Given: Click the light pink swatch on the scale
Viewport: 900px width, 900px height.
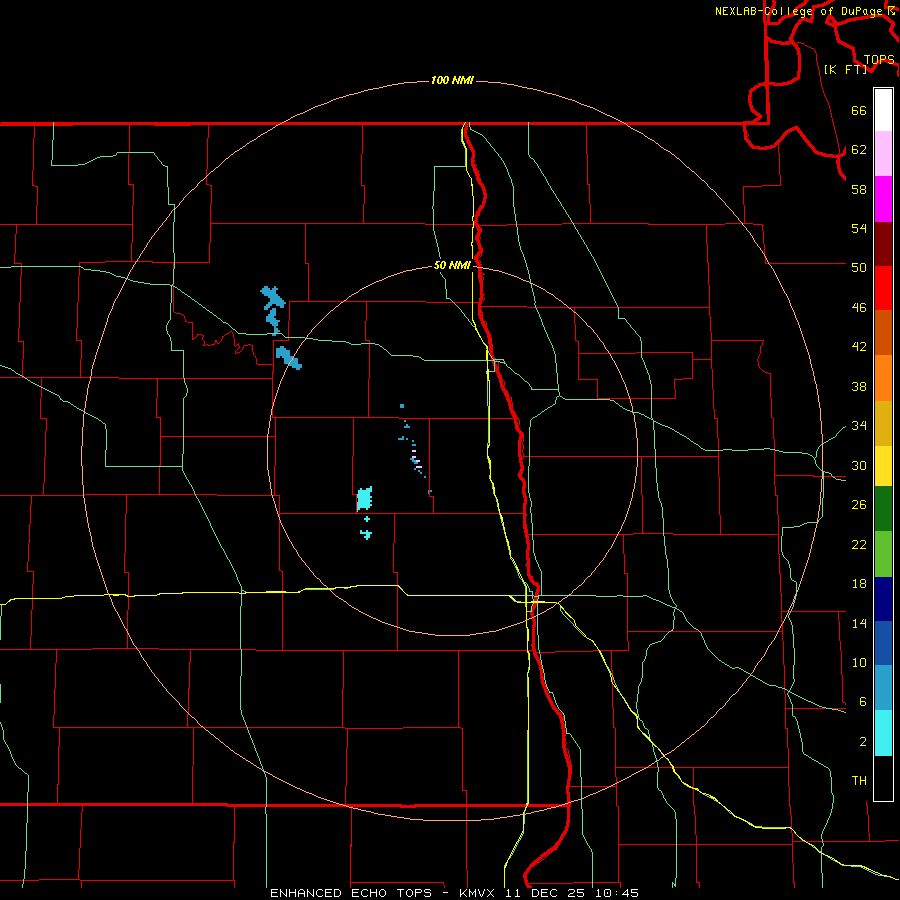Looking at the screenshot, I should pos(883,154).
